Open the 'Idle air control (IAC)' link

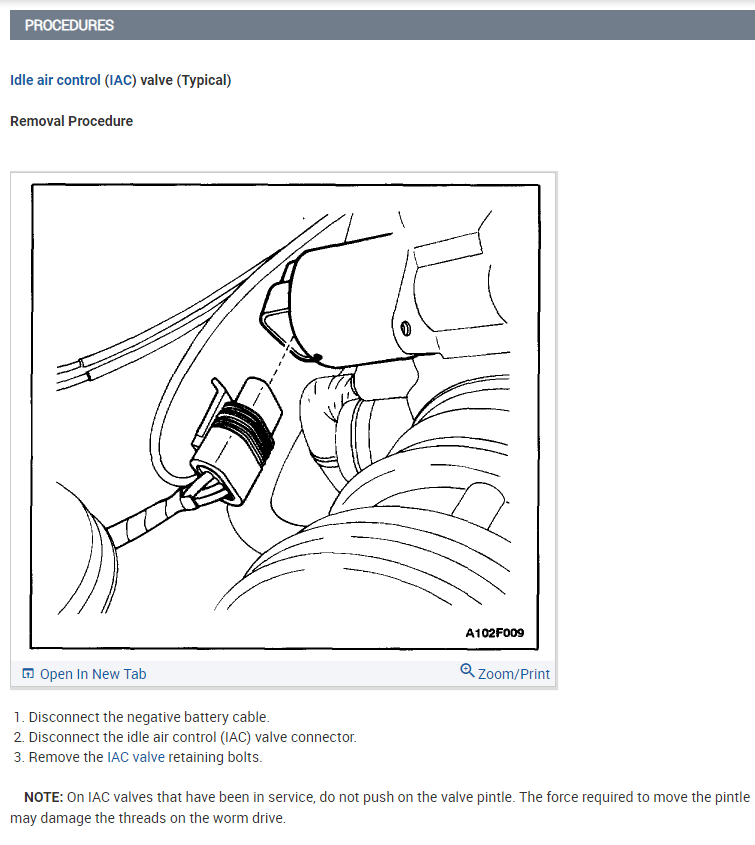pos(73,80)
